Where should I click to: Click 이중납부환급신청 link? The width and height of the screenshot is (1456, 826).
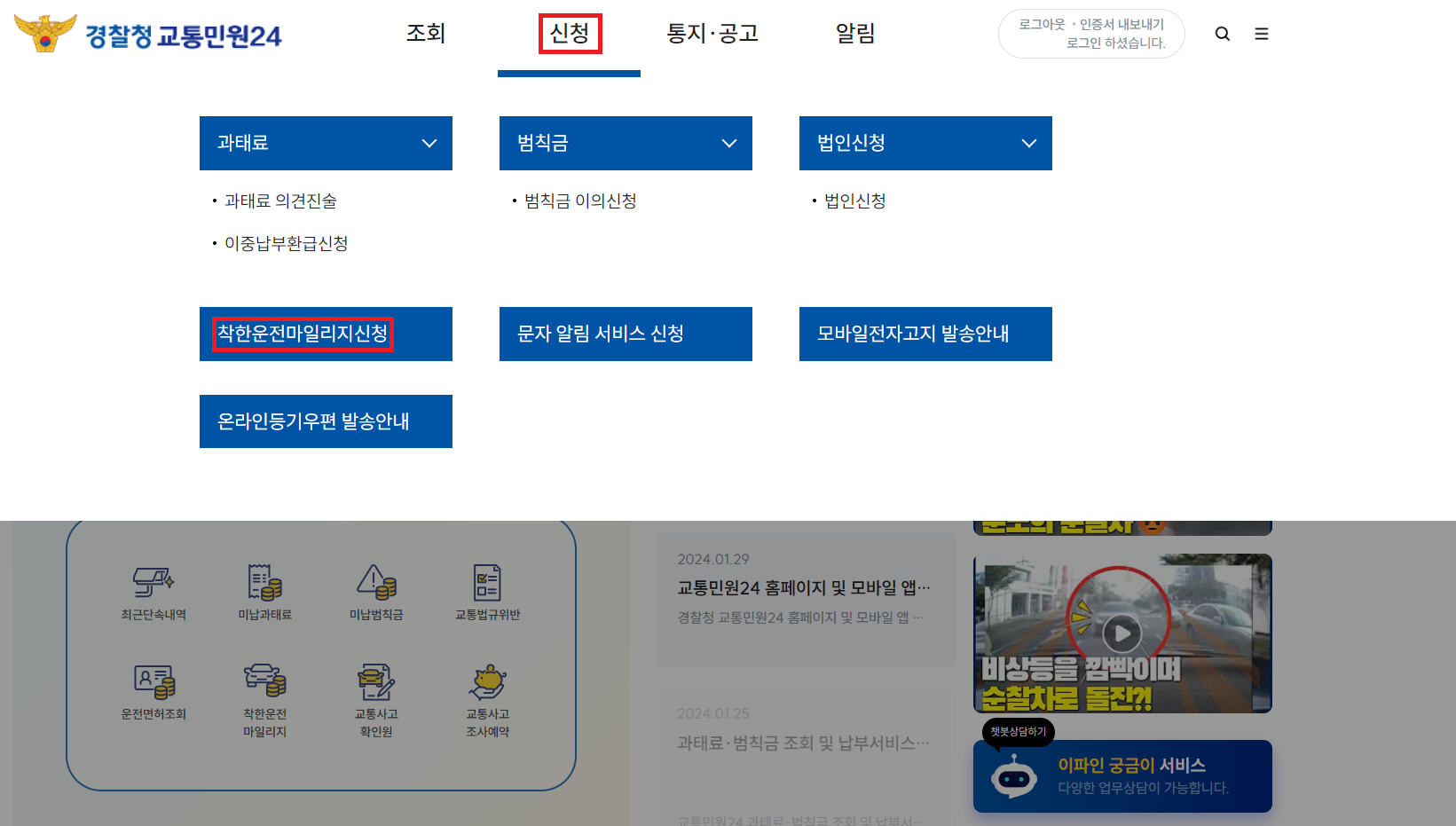[286, 244]
